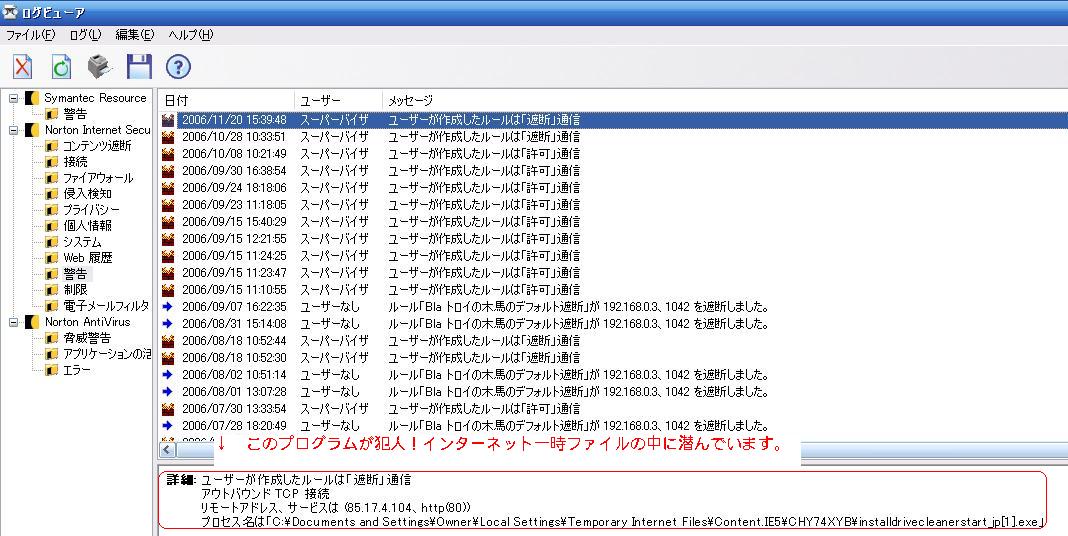Click the process name path in details pane
The image size is (1068, 536).
point(623,522)
